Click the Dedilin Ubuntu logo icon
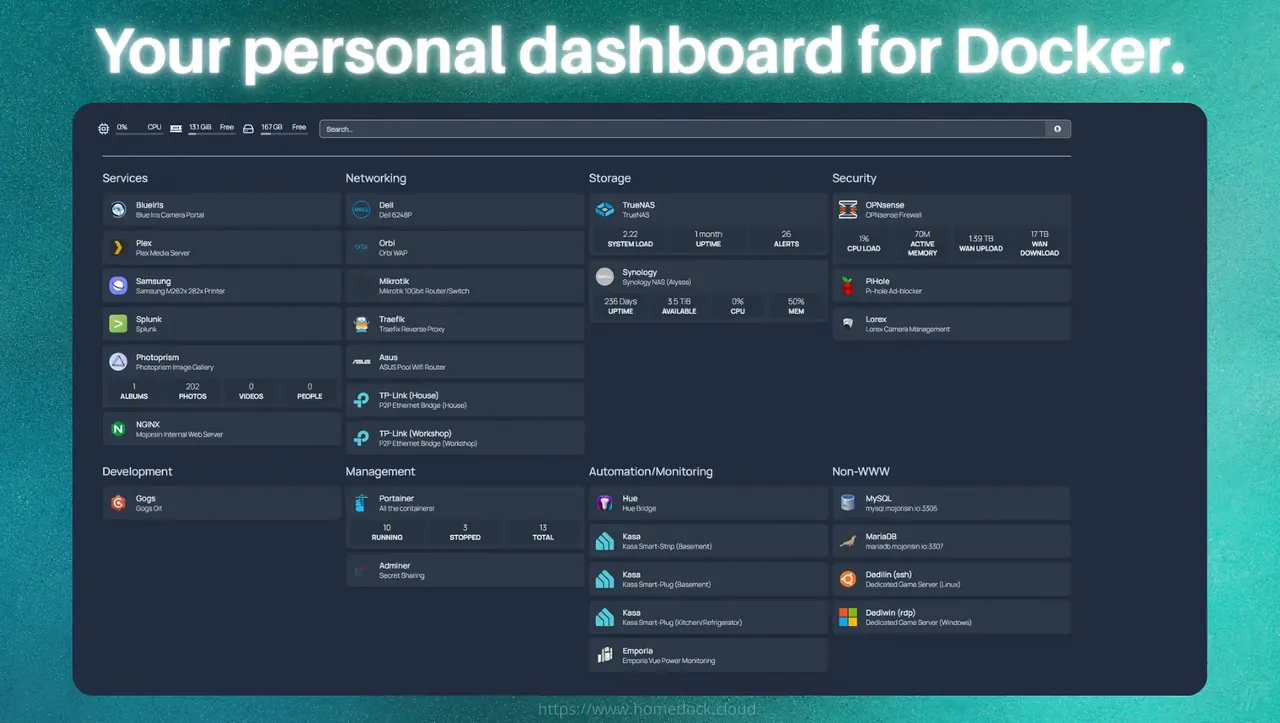Screen dimensions: 1280x723 tap(848, 579)
